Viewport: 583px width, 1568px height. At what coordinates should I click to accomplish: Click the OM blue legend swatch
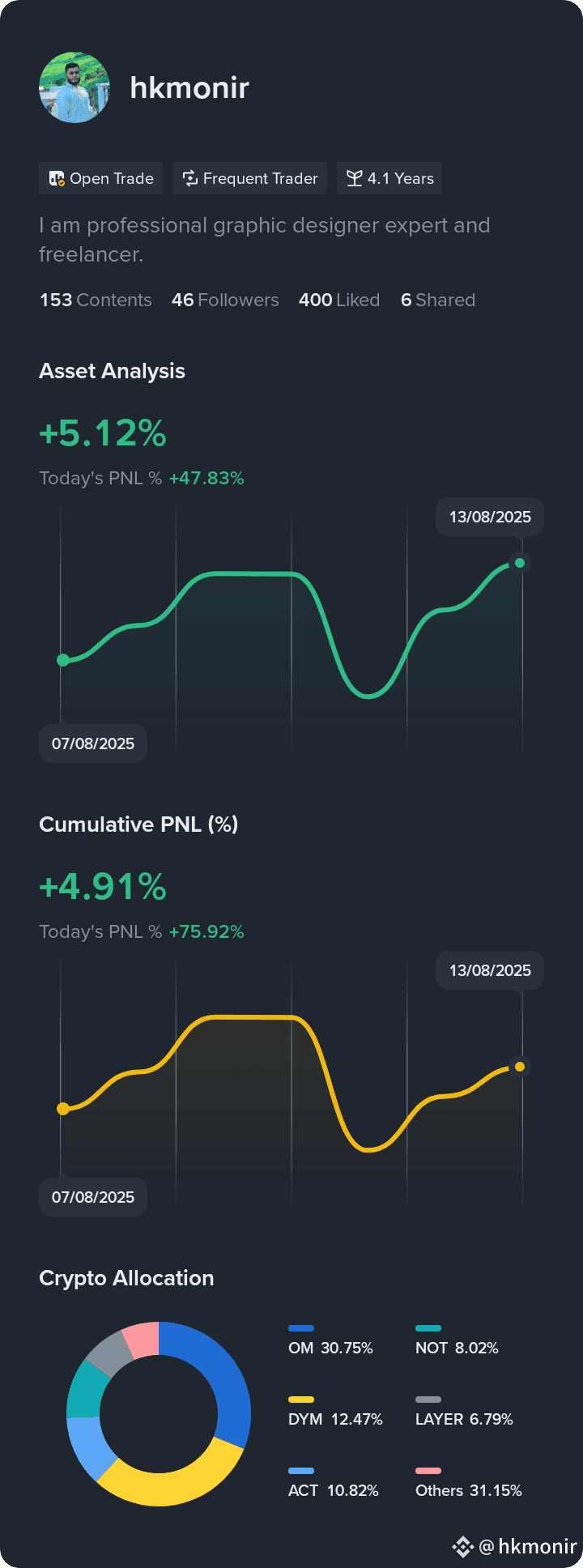[301, 1328]
